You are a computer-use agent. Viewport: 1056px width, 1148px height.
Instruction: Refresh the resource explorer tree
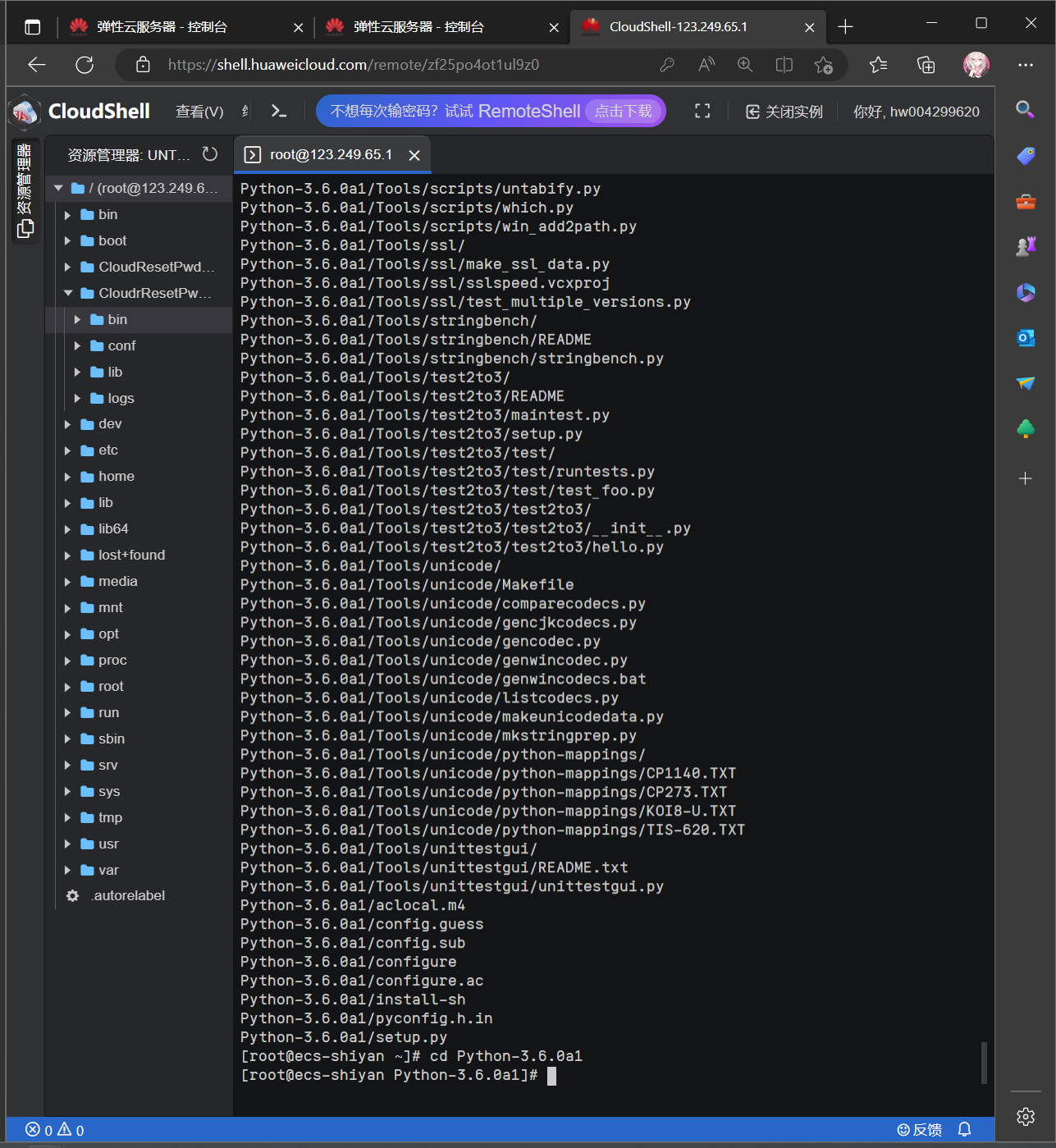(210, 154)
